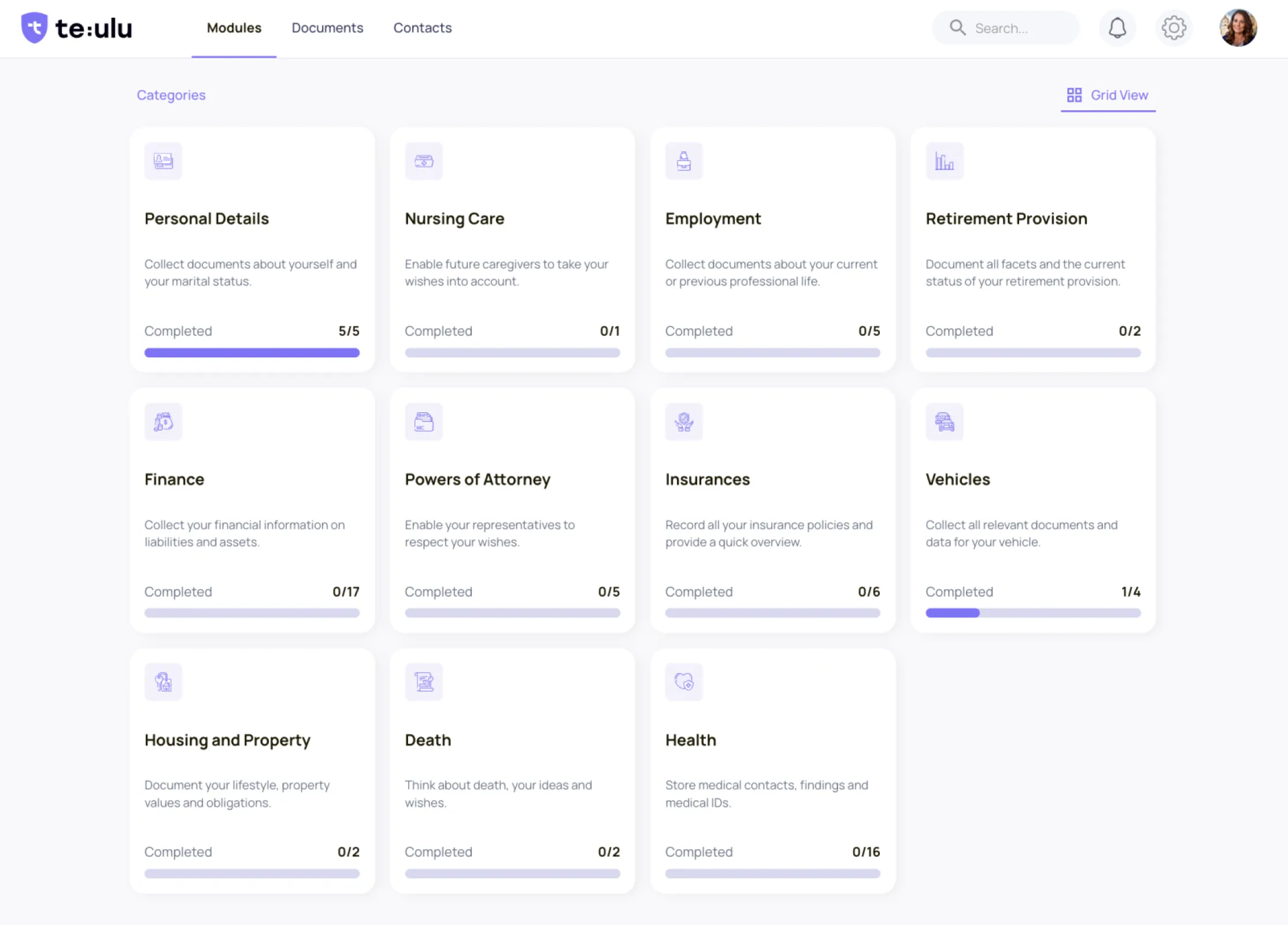Click the Categories link

pyautogui.click(x=171, y=95)
